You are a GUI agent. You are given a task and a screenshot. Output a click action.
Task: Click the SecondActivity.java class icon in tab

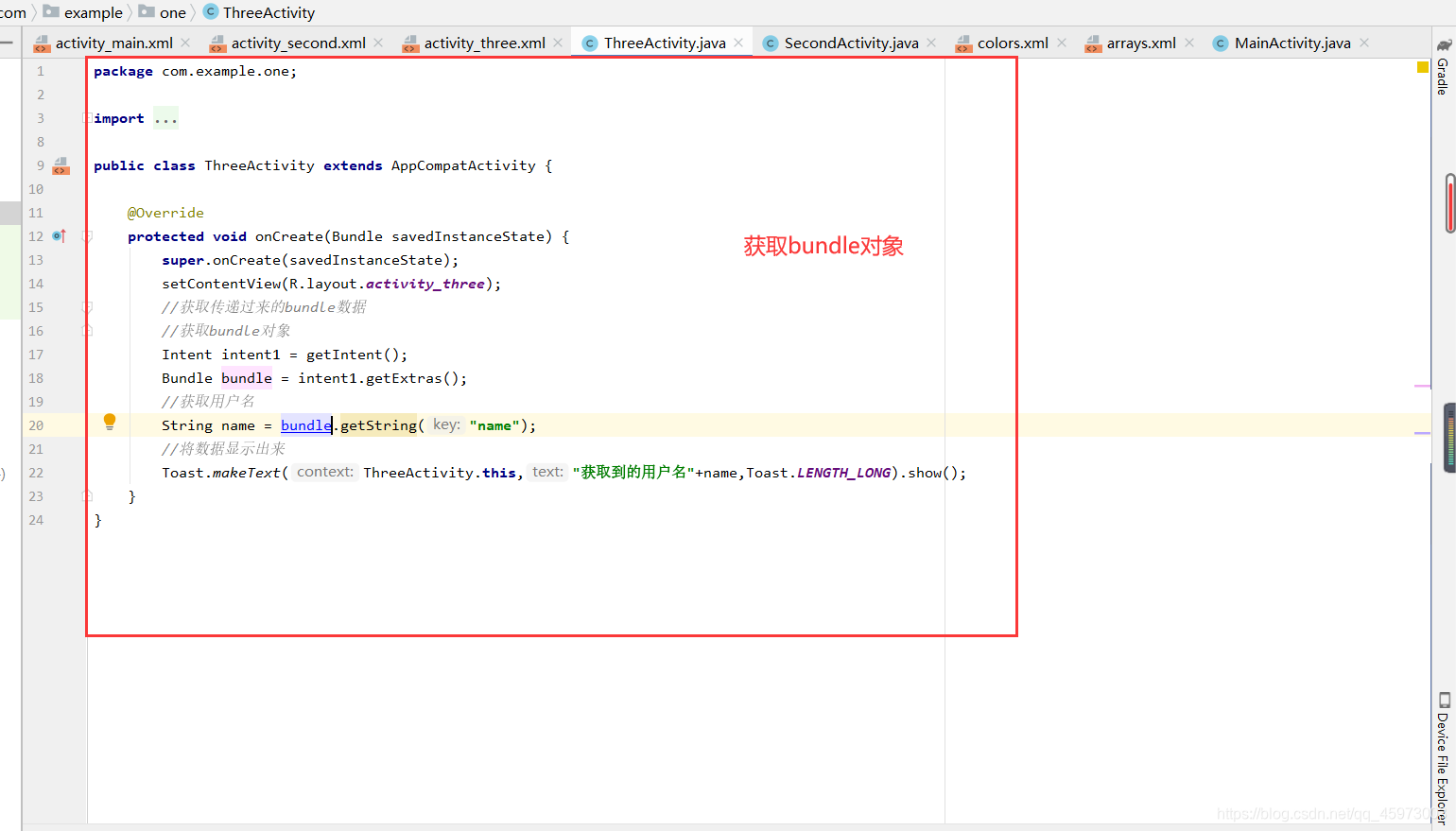[771, 43]
